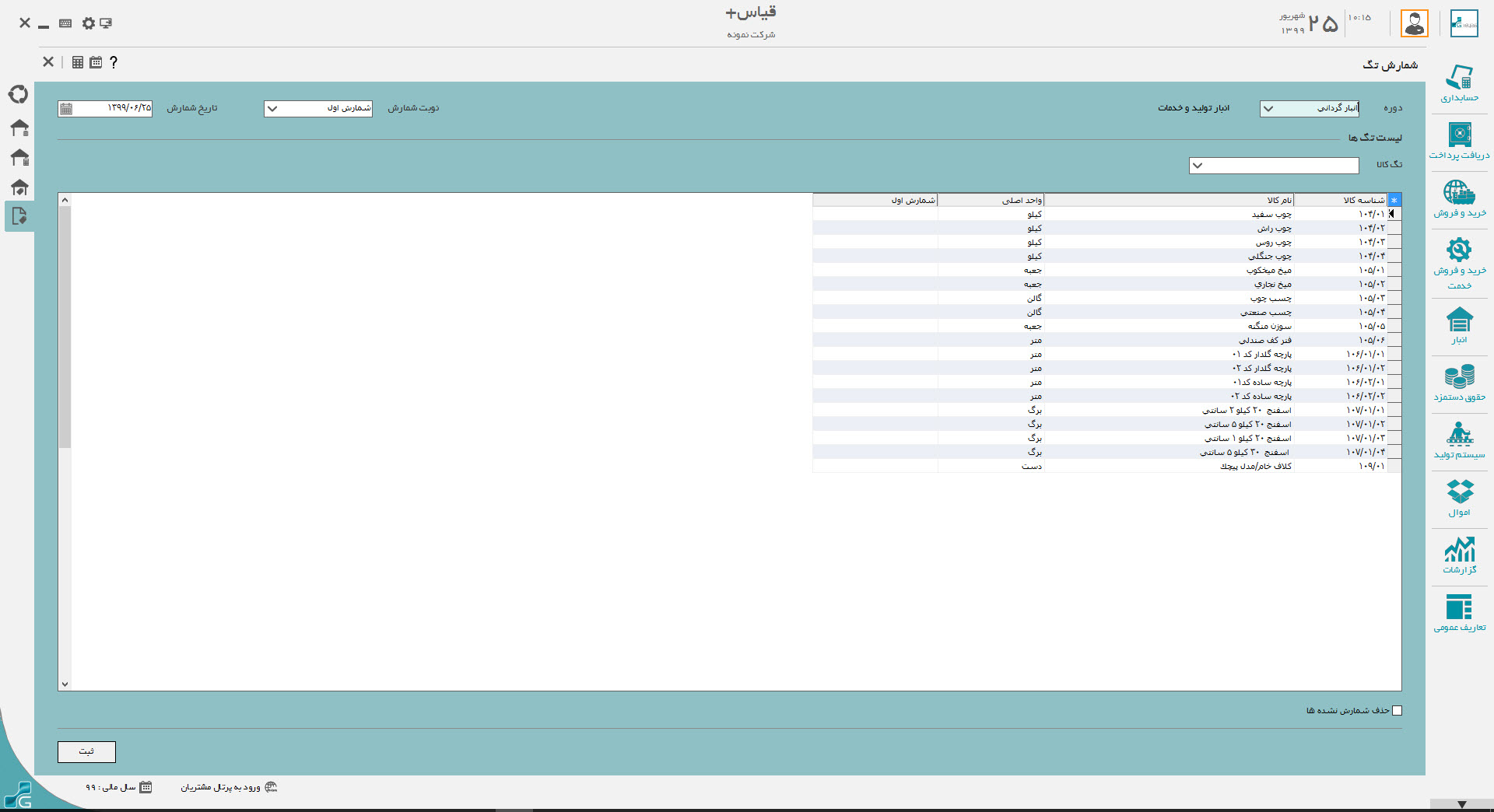Viewport: 1494px width, 812px height.
Task: Open the سیستم تولید production module
Action: click(x=1459, y=440)
